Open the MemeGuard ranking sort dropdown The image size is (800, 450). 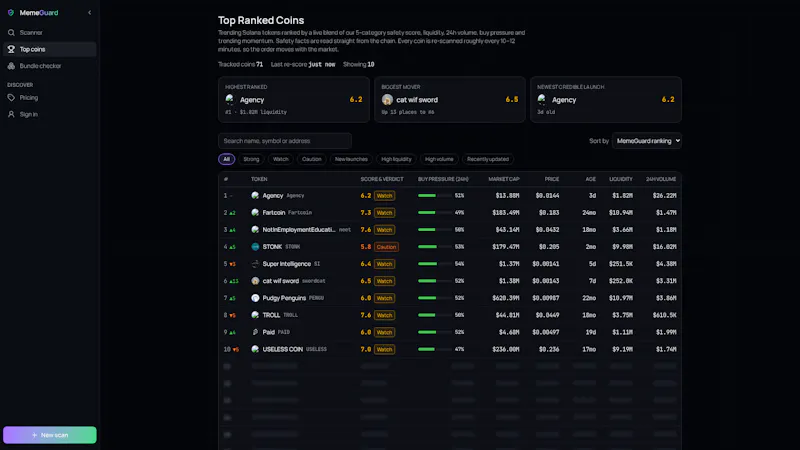[x=647, y=141]
